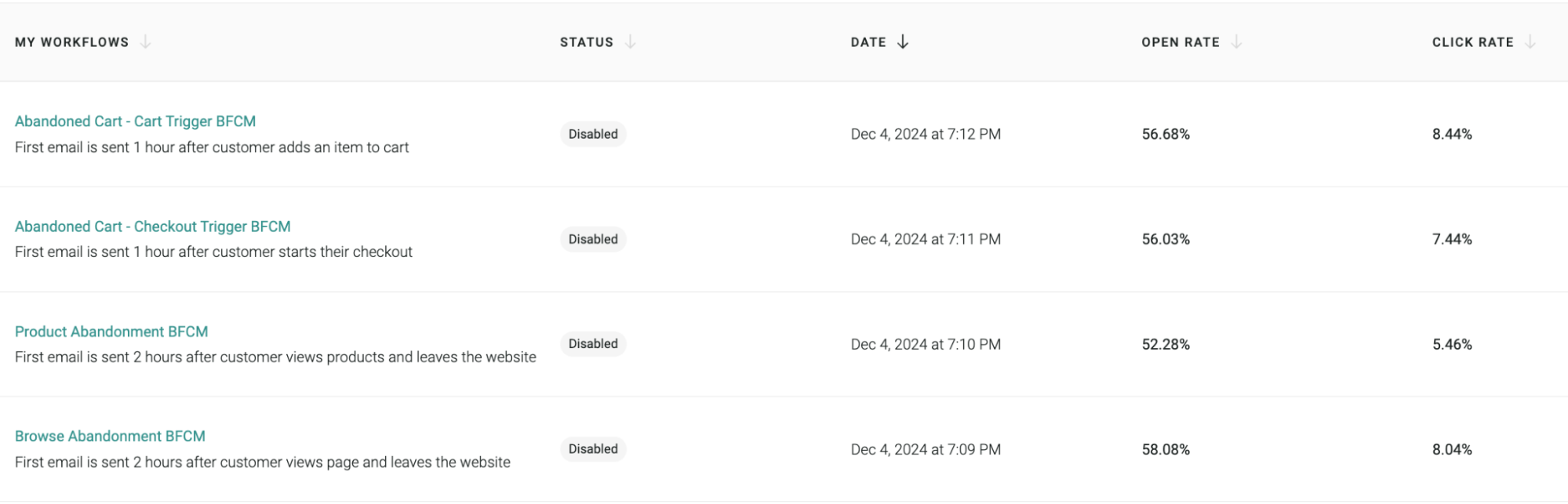Click the Disabled badge for Checkout Trigger workflow
The width and height of the screenshot is (1568, 504).
coord(593,239)
